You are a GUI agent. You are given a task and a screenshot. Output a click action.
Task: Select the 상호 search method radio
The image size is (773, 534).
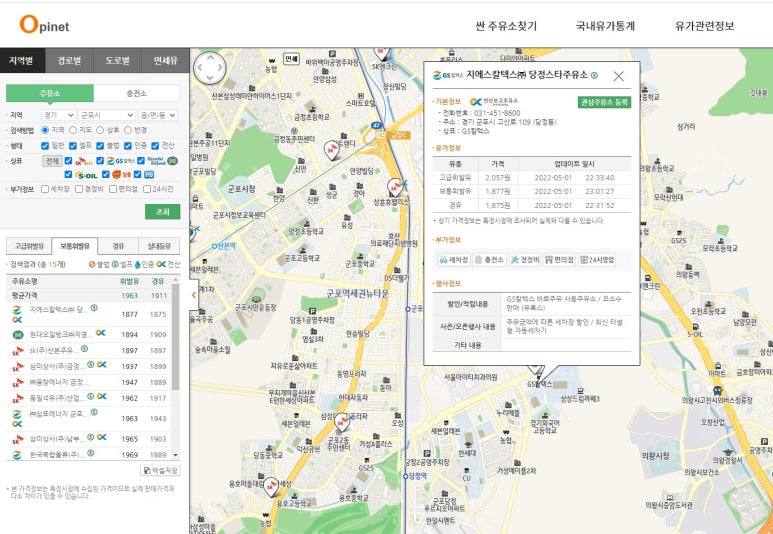[100, 130]
